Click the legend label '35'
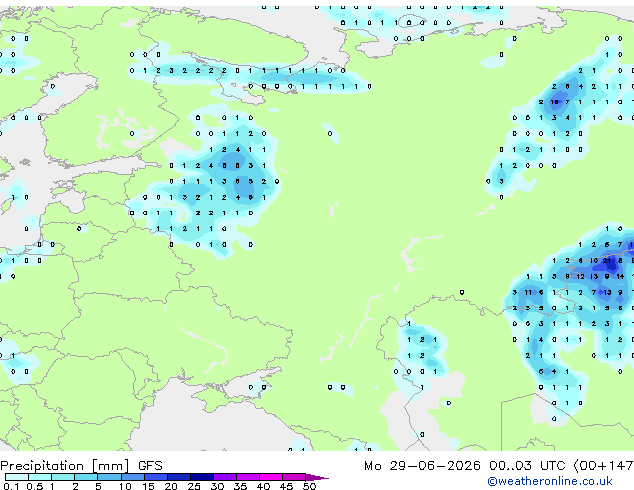634x490 pixels. pos(240,486)
